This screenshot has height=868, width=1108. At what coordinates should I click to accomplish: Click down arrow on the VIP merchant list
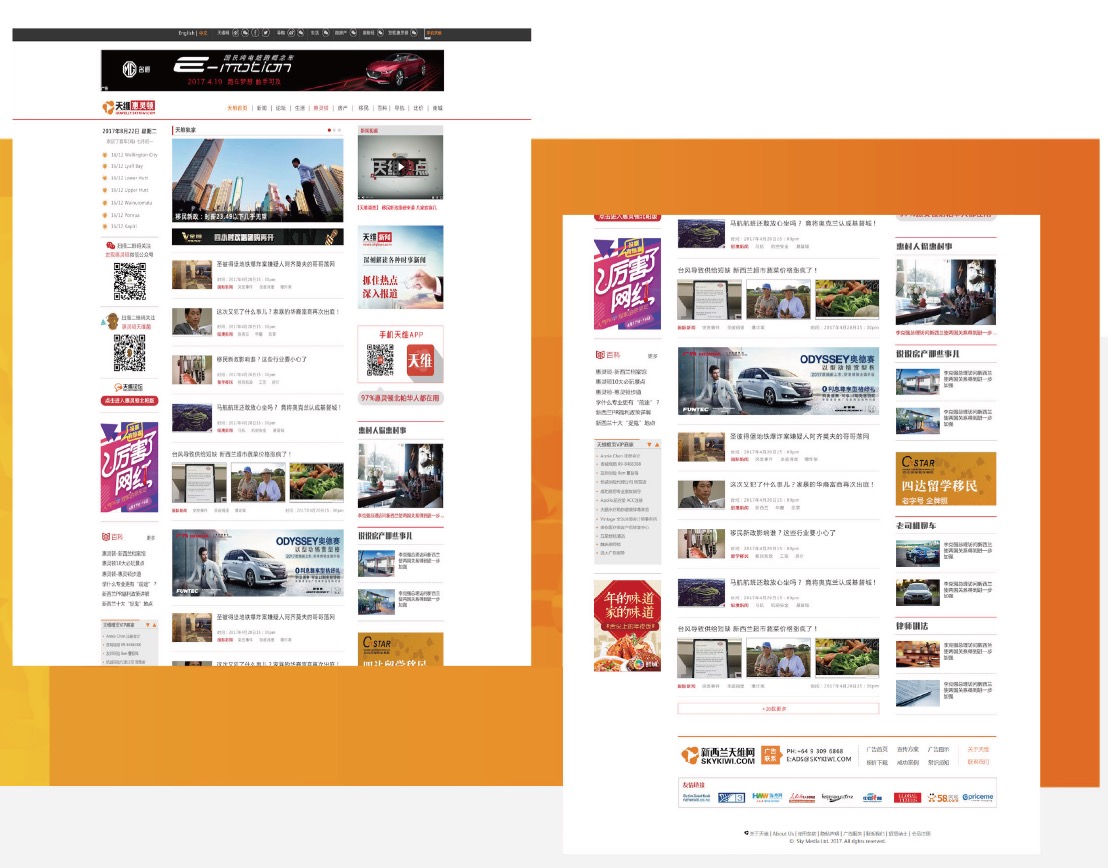[x=647, y=444]
